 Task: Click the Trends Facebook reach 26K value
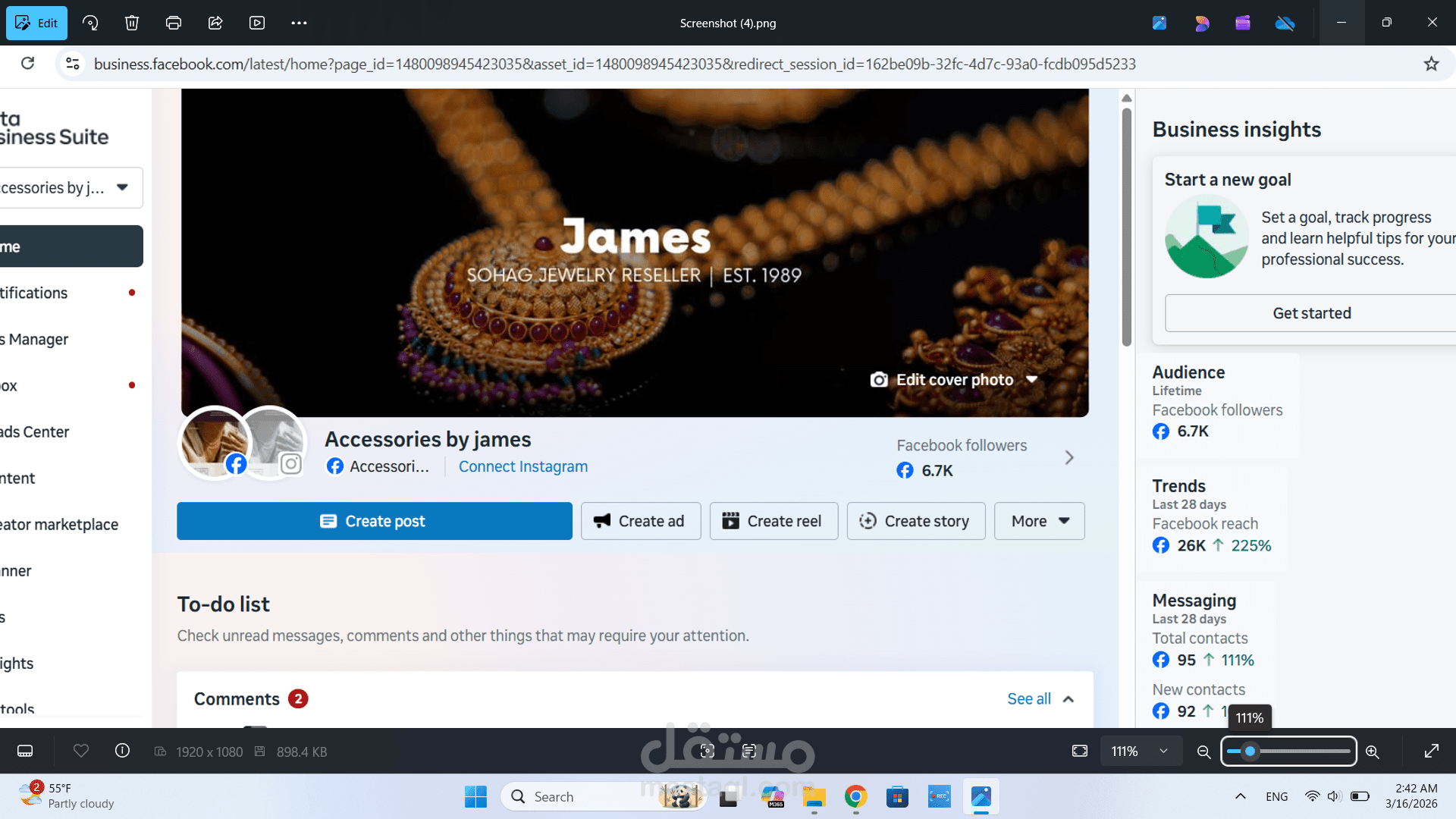[x=1191, y=545]
